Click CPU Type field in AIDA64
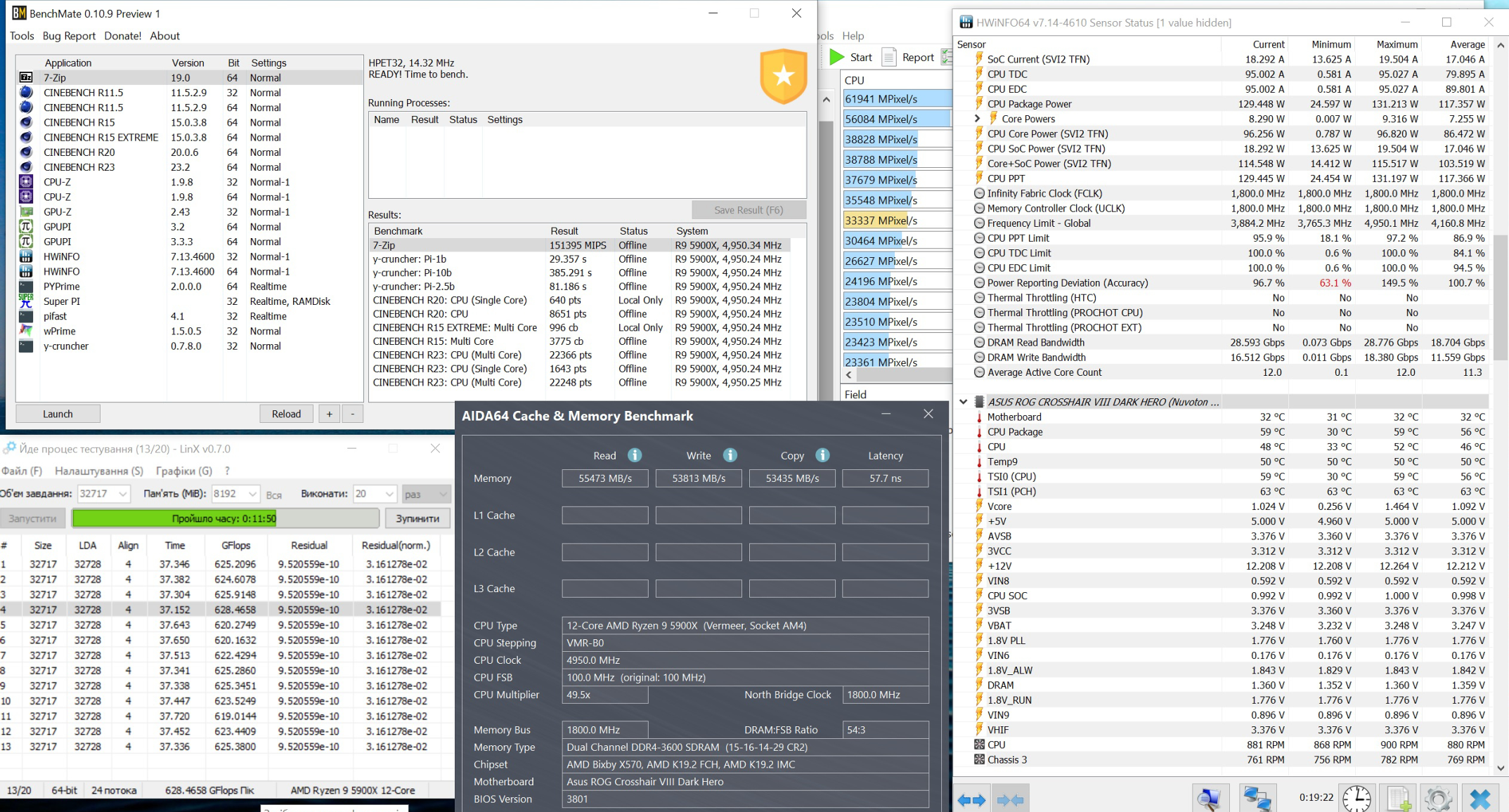1509x812 pixels. coord(745,625)
